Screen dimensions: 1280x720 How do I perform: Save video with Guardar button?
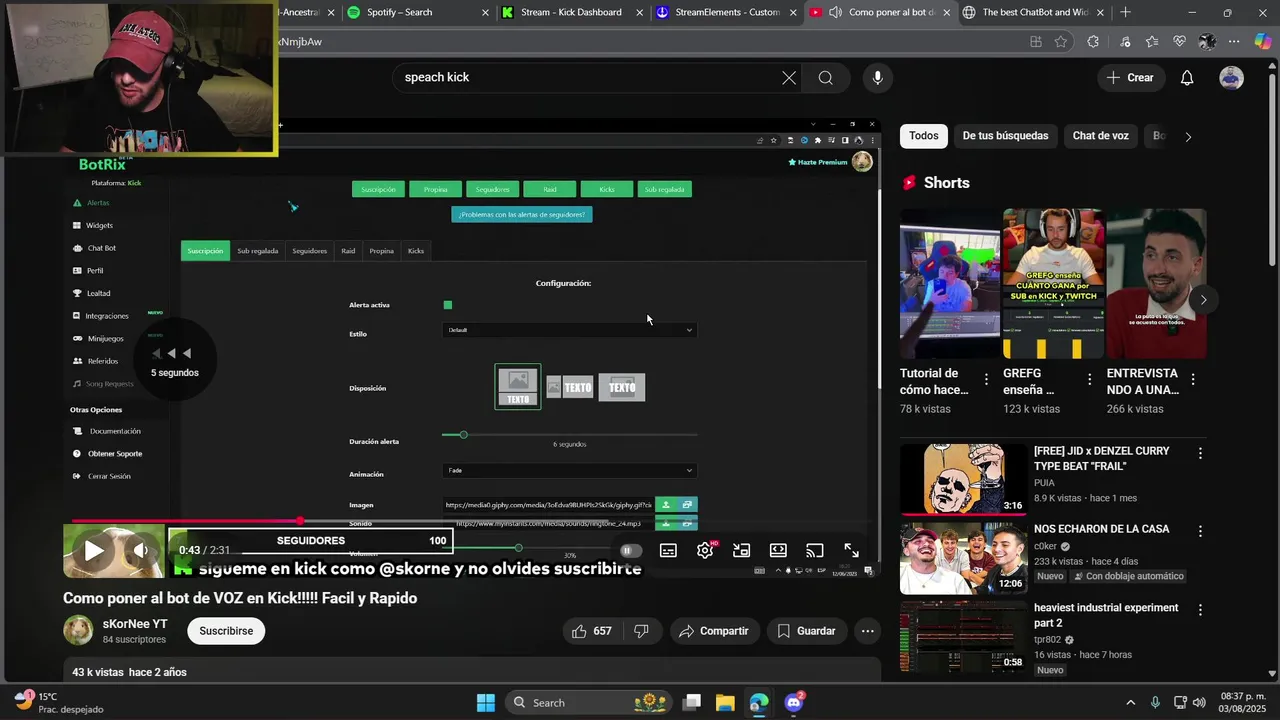pos(806,631)
